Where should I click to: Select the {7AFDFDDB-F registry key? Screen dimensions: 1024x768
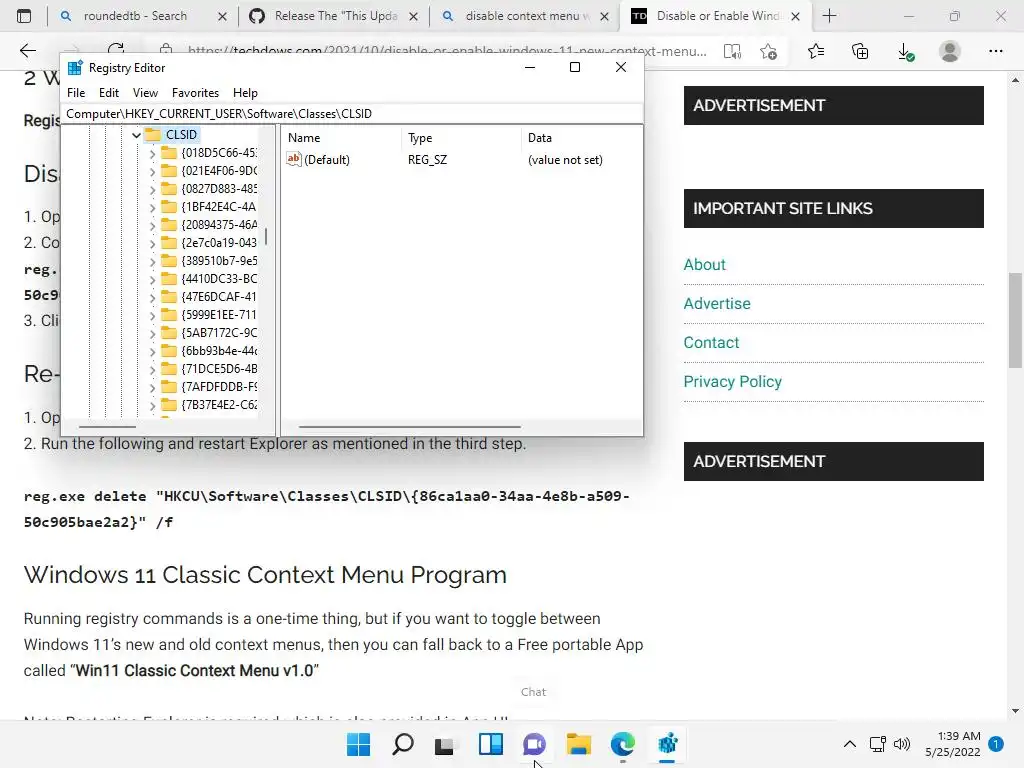(219, 387)
